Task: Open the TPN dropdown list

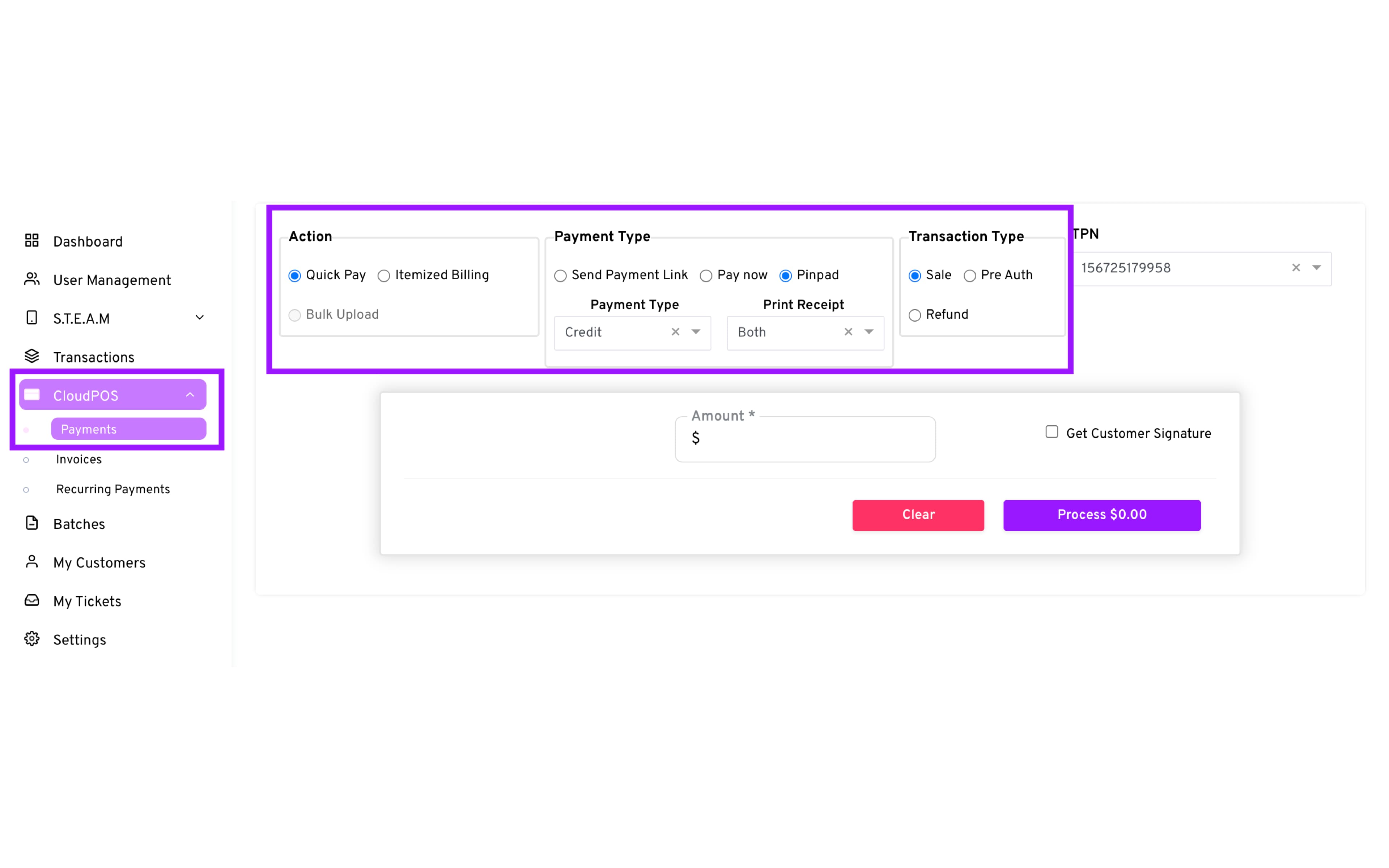Action: coord(1316,268)
